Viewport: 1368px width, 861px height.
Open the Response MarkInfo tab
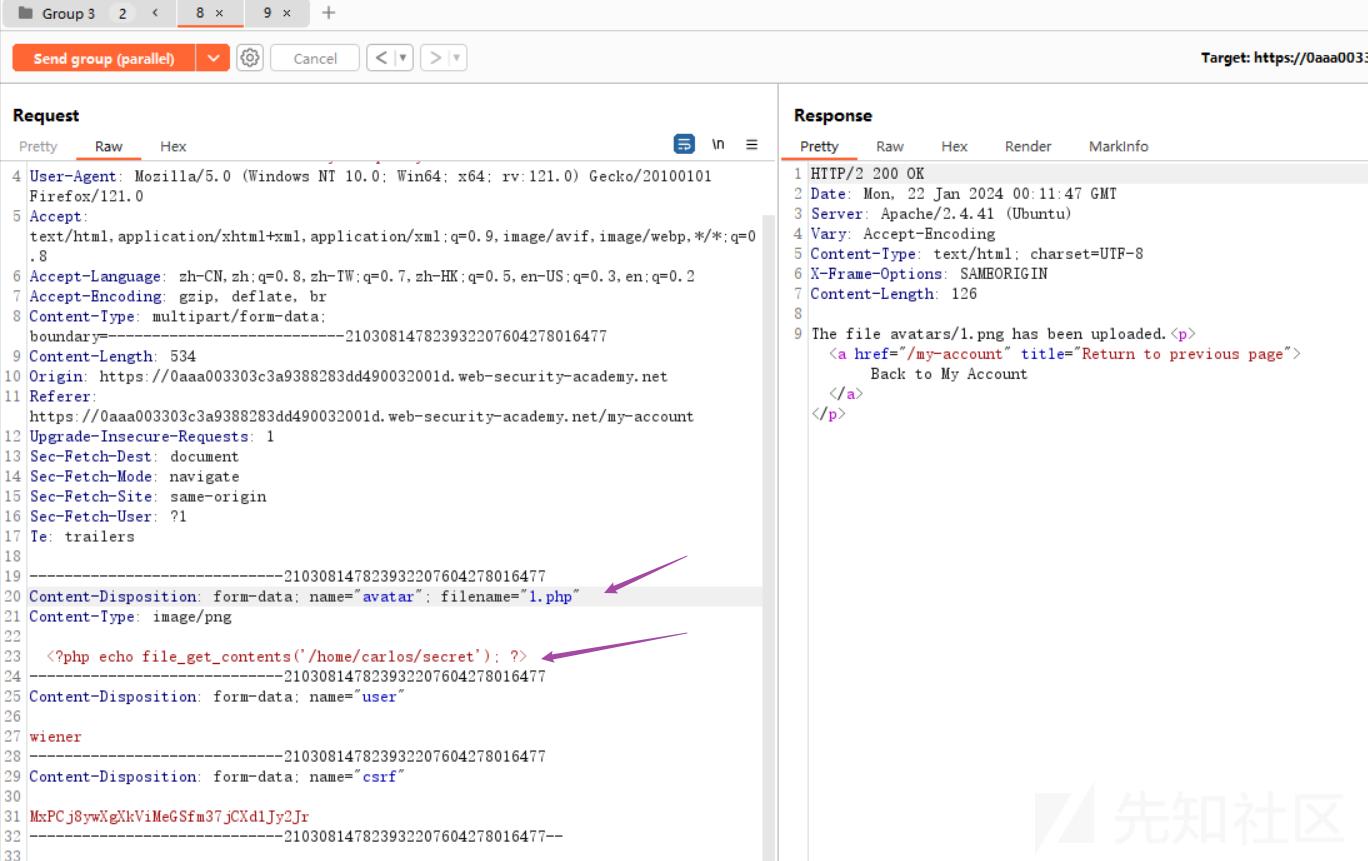(x=1118, y=146)
